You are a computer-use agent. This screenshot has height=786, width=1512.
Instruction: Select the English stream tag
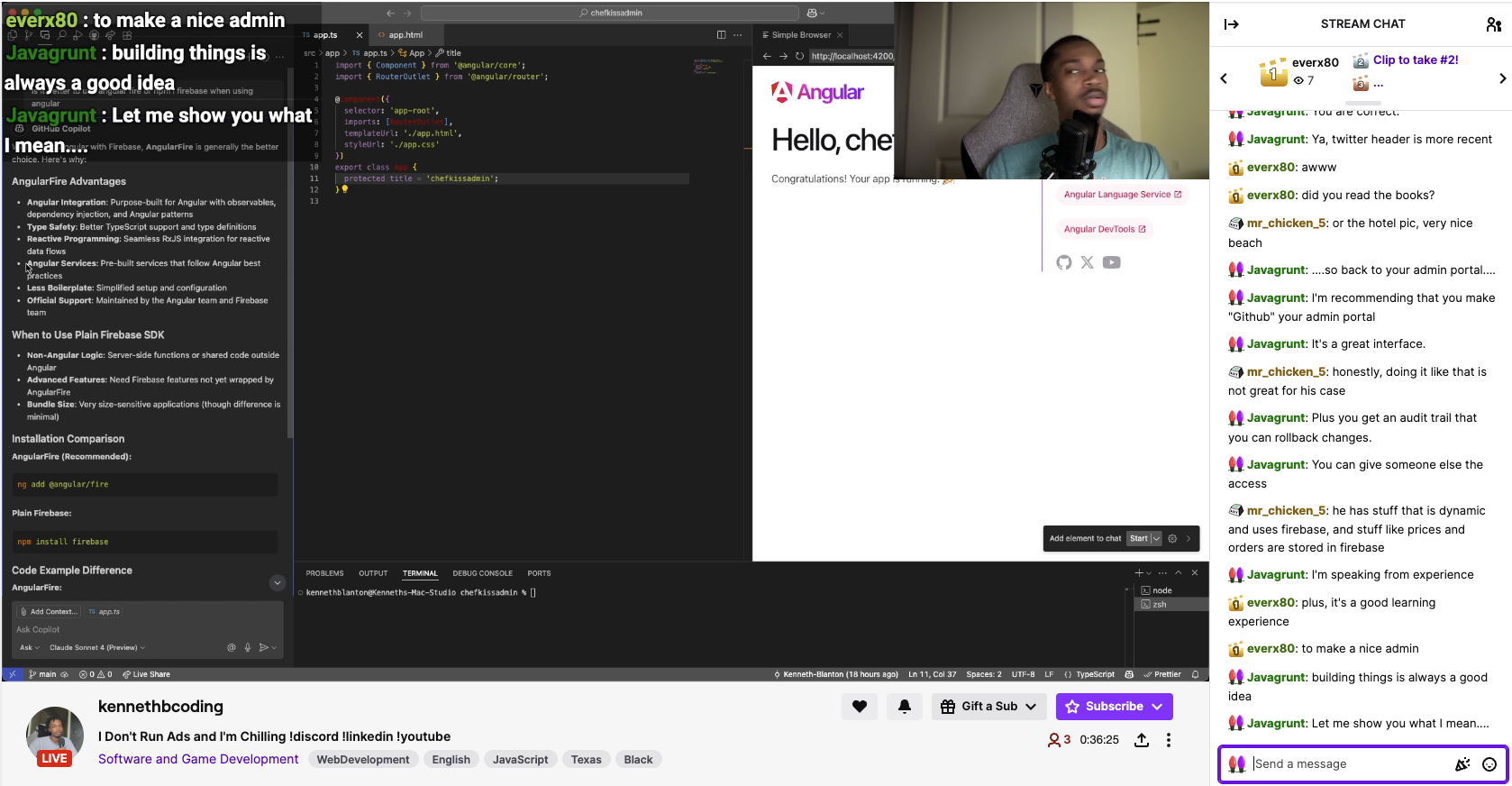tap(451, 760)
